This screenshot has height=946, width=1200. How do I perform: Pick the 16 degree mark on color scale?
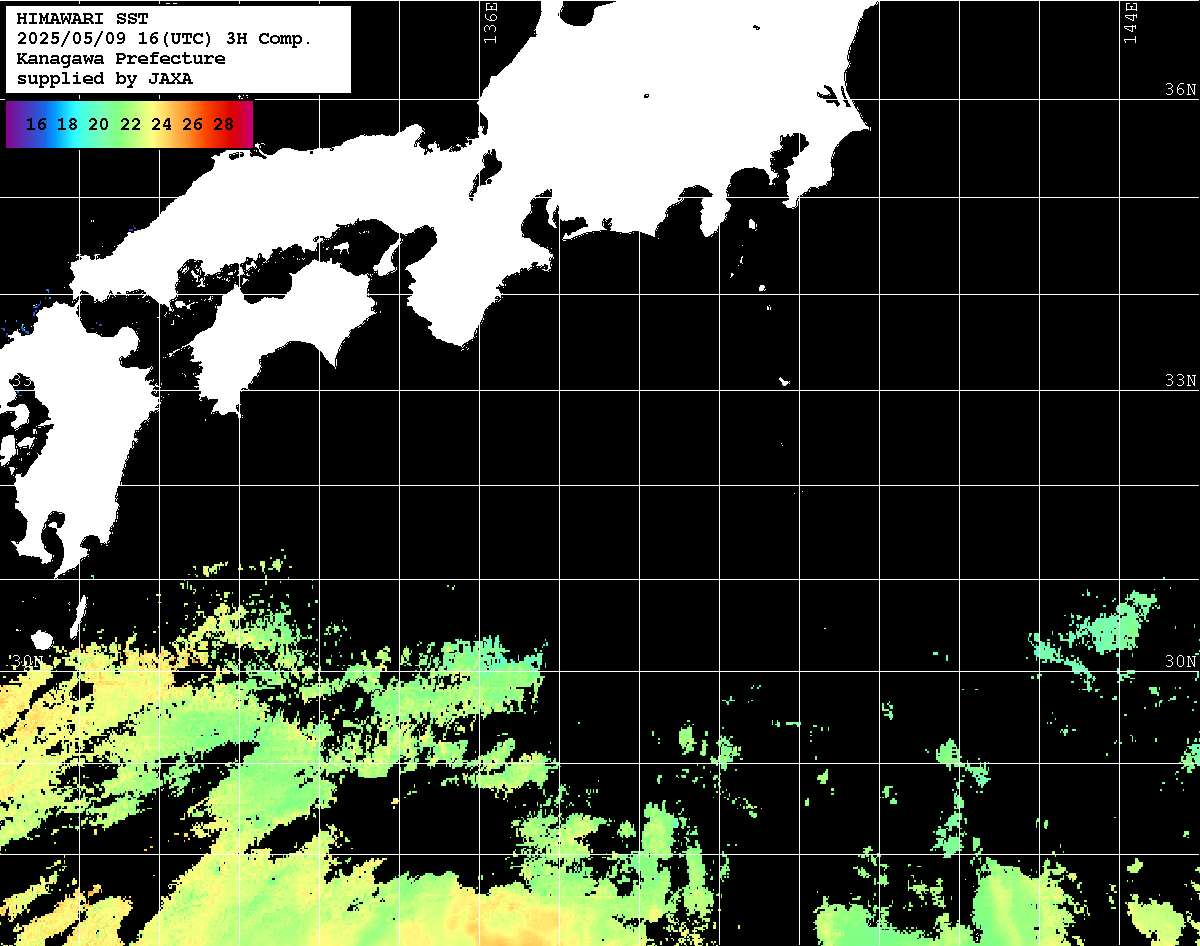click(x=37, y=125)
